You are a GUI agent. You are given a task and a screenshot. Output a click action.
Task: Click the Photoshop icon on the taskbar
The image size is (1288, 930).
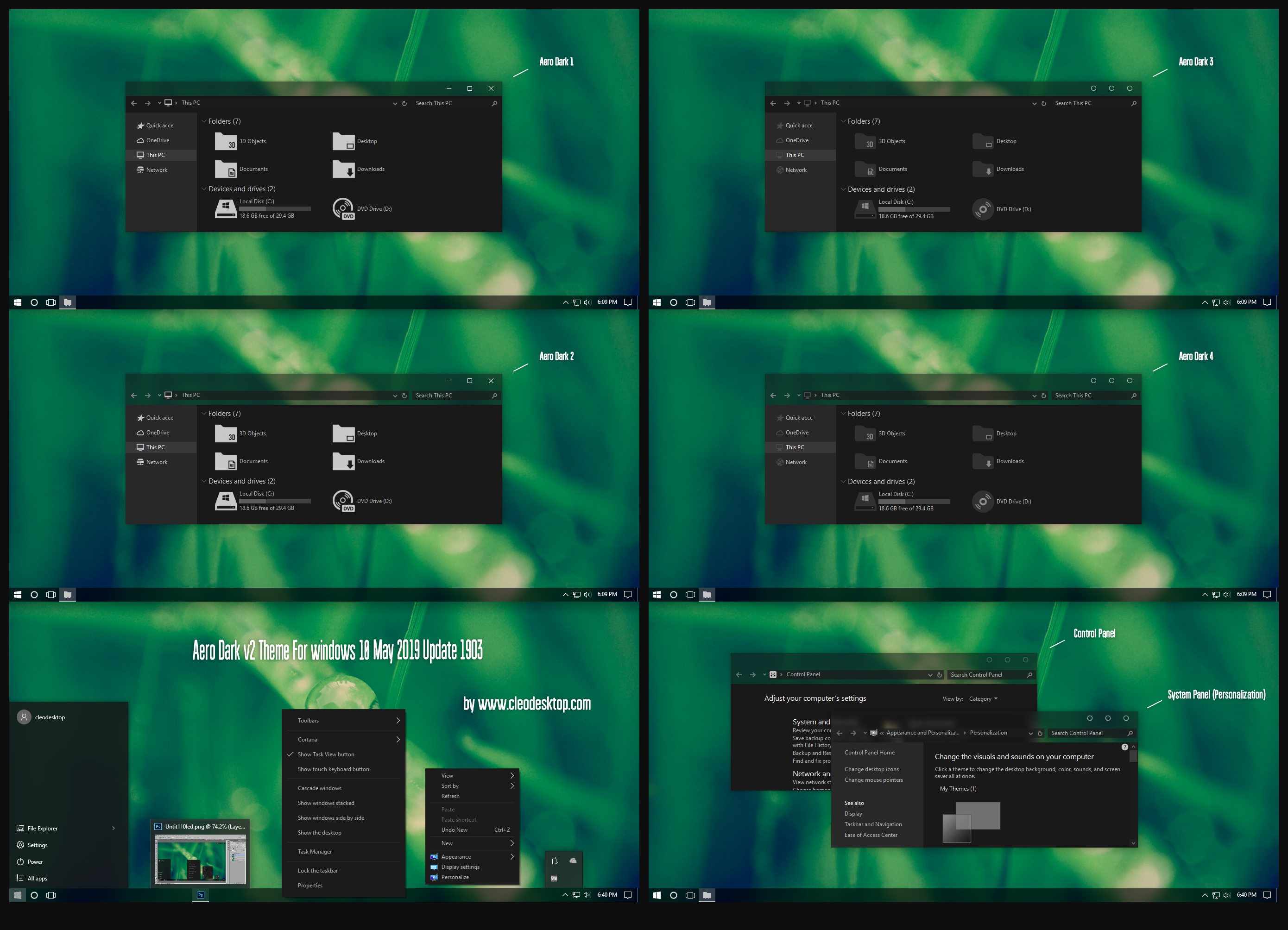[x=201, y=895]
